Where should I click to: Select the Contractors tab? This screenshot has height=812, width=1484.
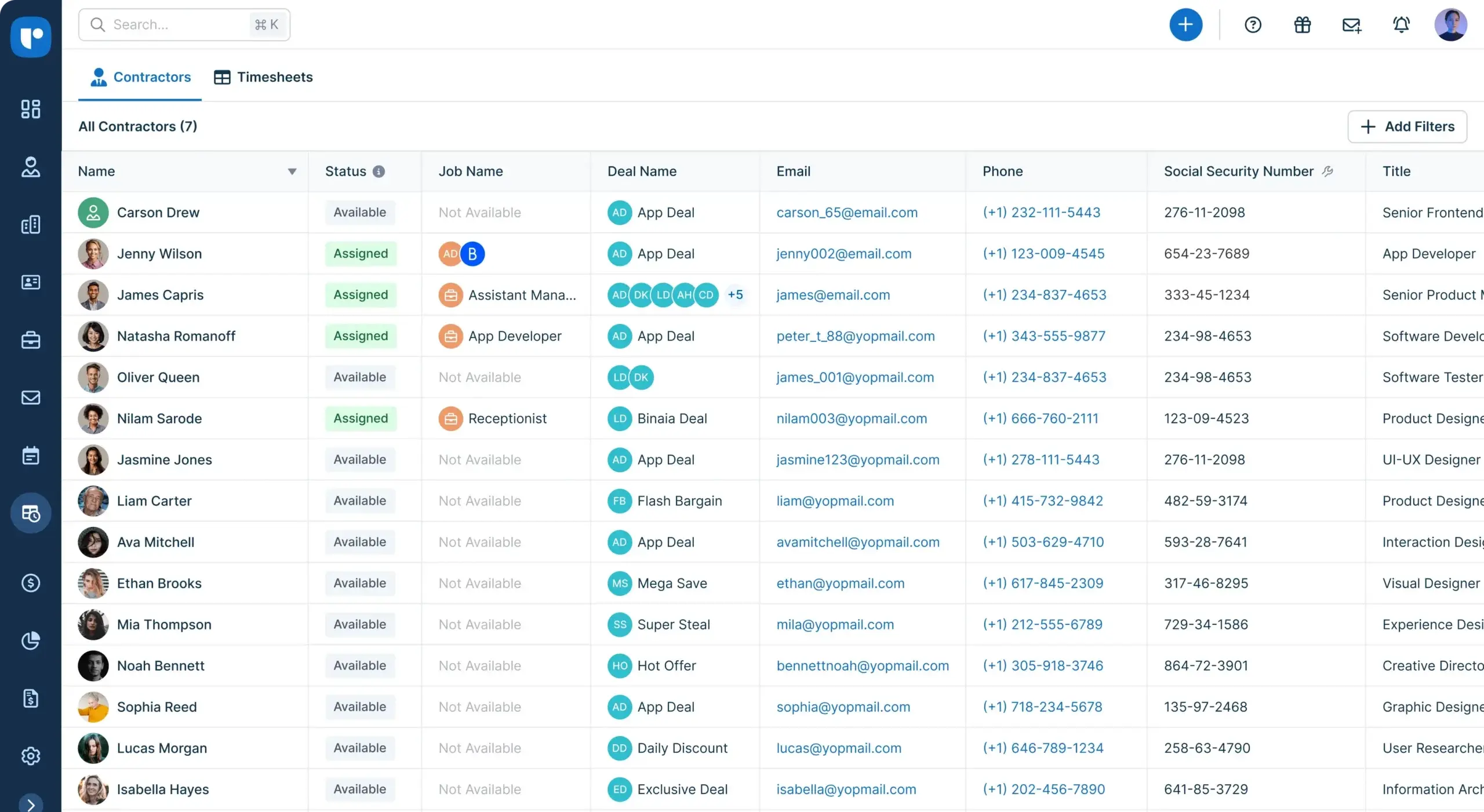pyautogui.click(x=152, y=77)
